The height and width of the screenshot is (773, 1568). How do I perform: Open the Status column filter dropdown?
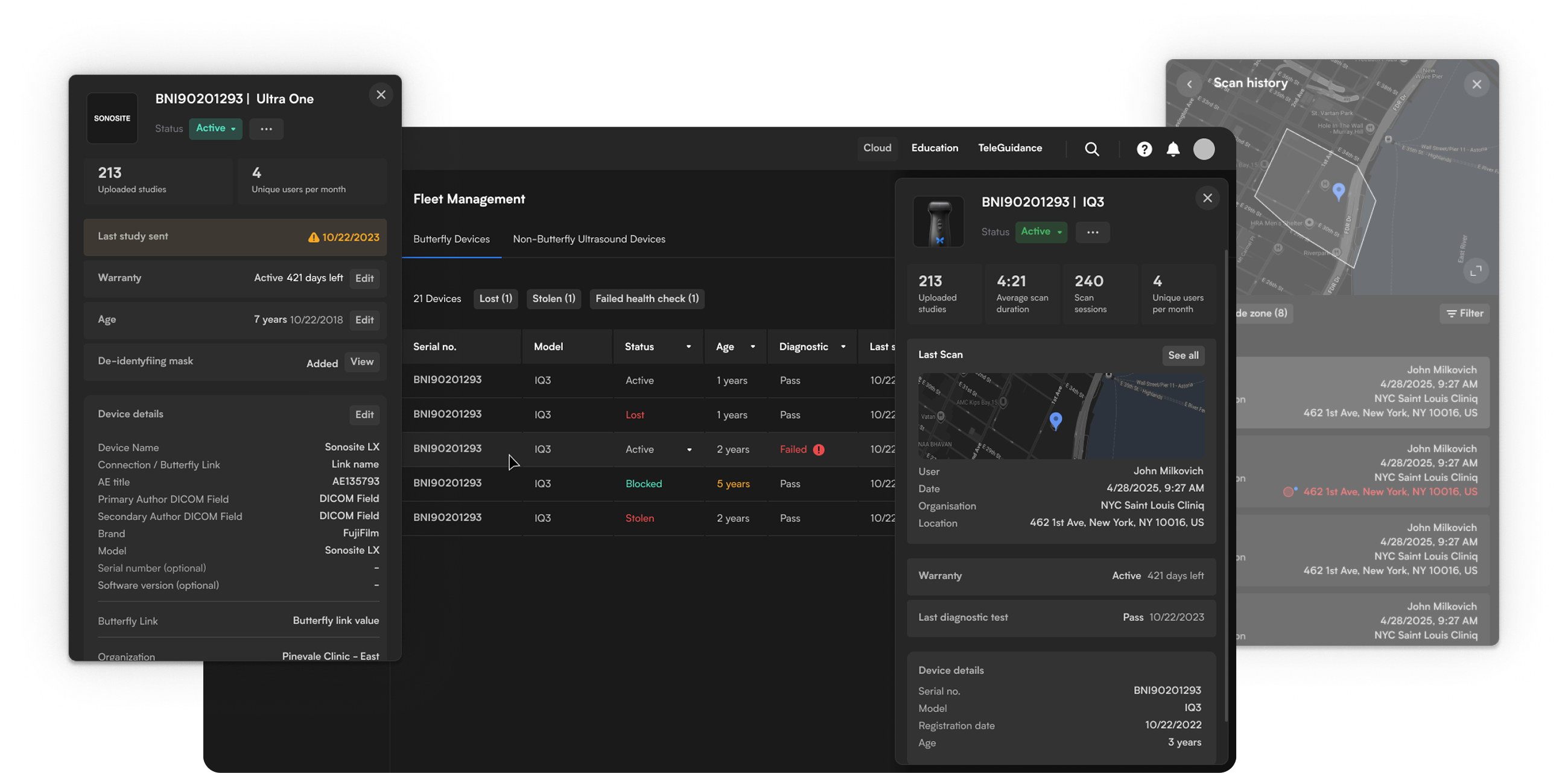click(688, 347)
